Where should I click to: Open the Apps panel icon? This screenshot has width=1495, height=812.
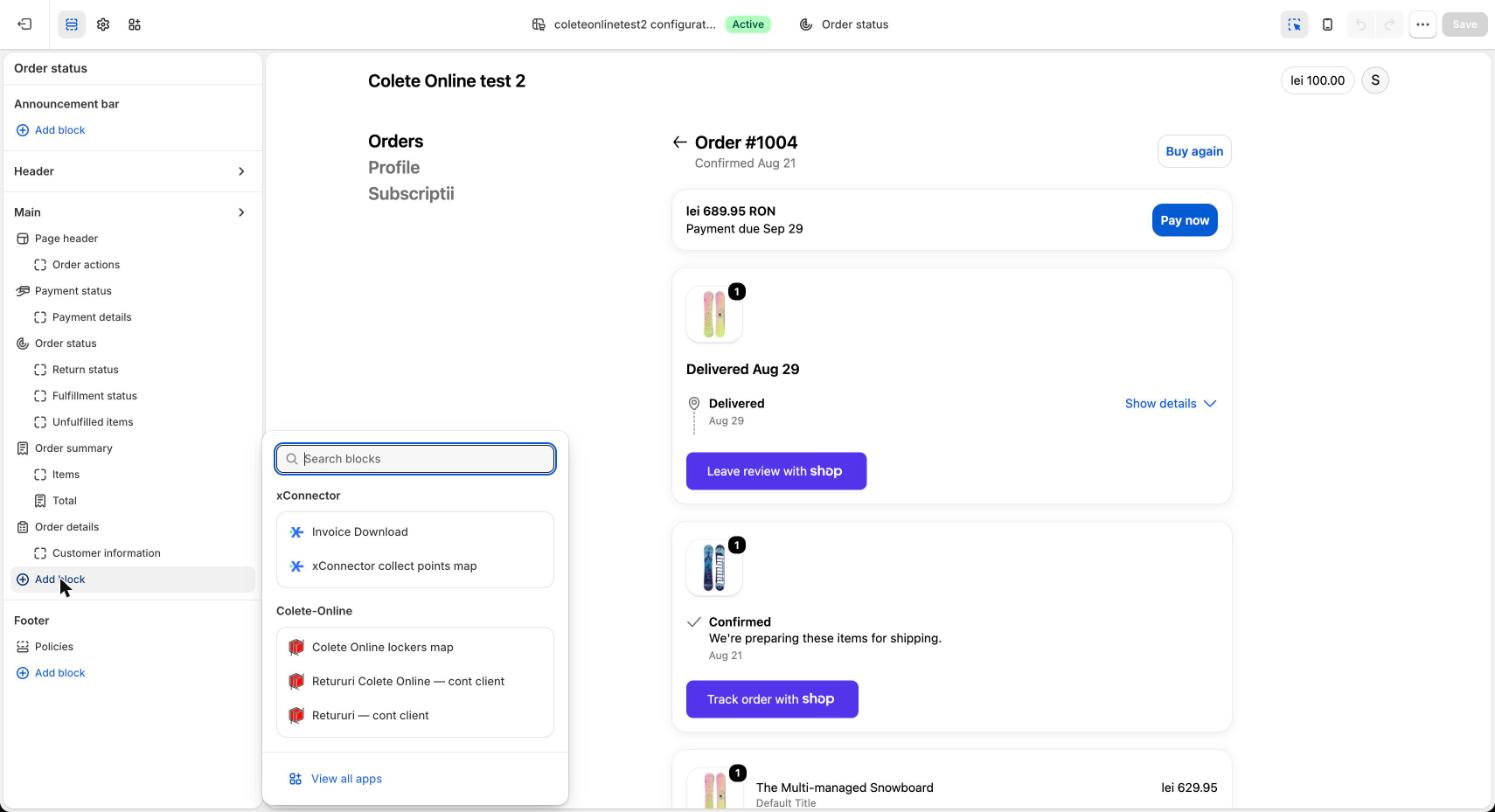pyautogui.click(x=135, y=24)
